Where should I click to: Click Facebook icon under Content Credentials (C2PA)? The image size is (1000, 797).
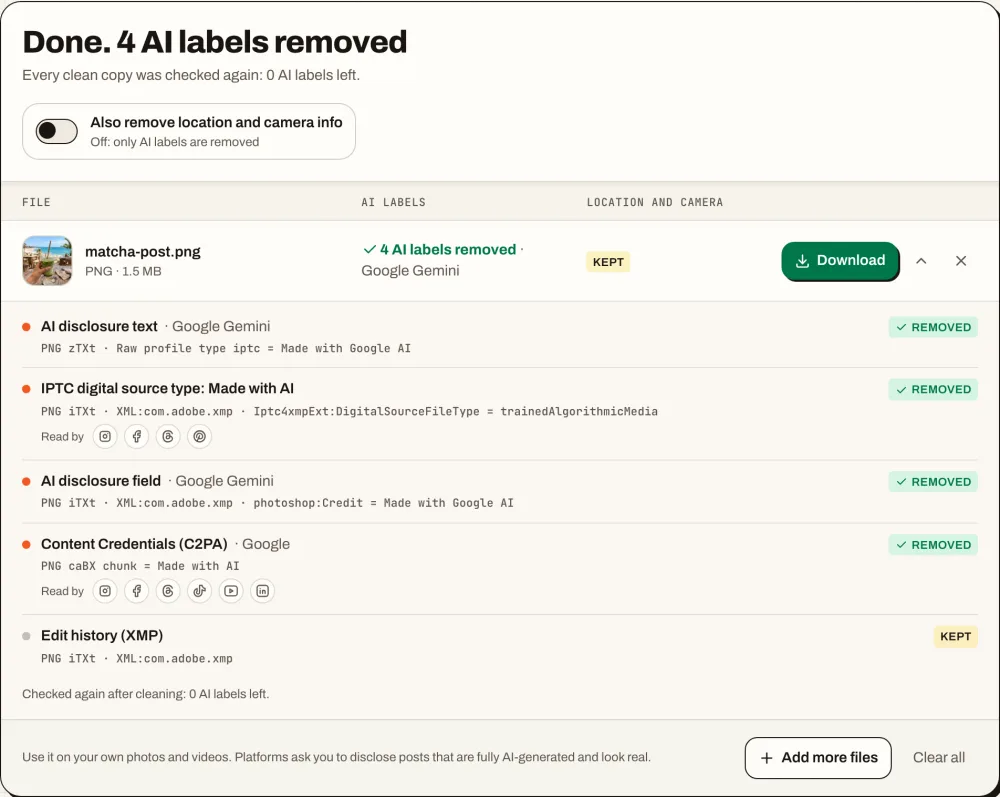pos(136,591)
